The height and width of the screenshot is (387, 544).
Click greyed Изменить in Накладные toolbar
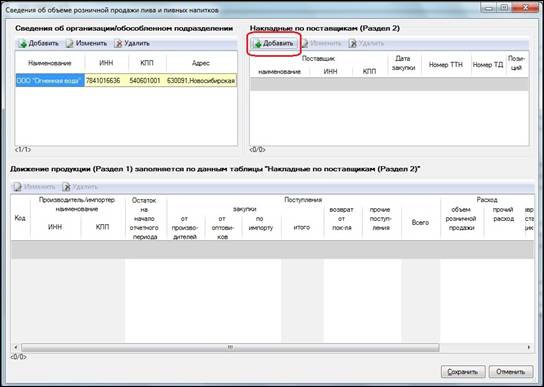[x=321, y=43]
